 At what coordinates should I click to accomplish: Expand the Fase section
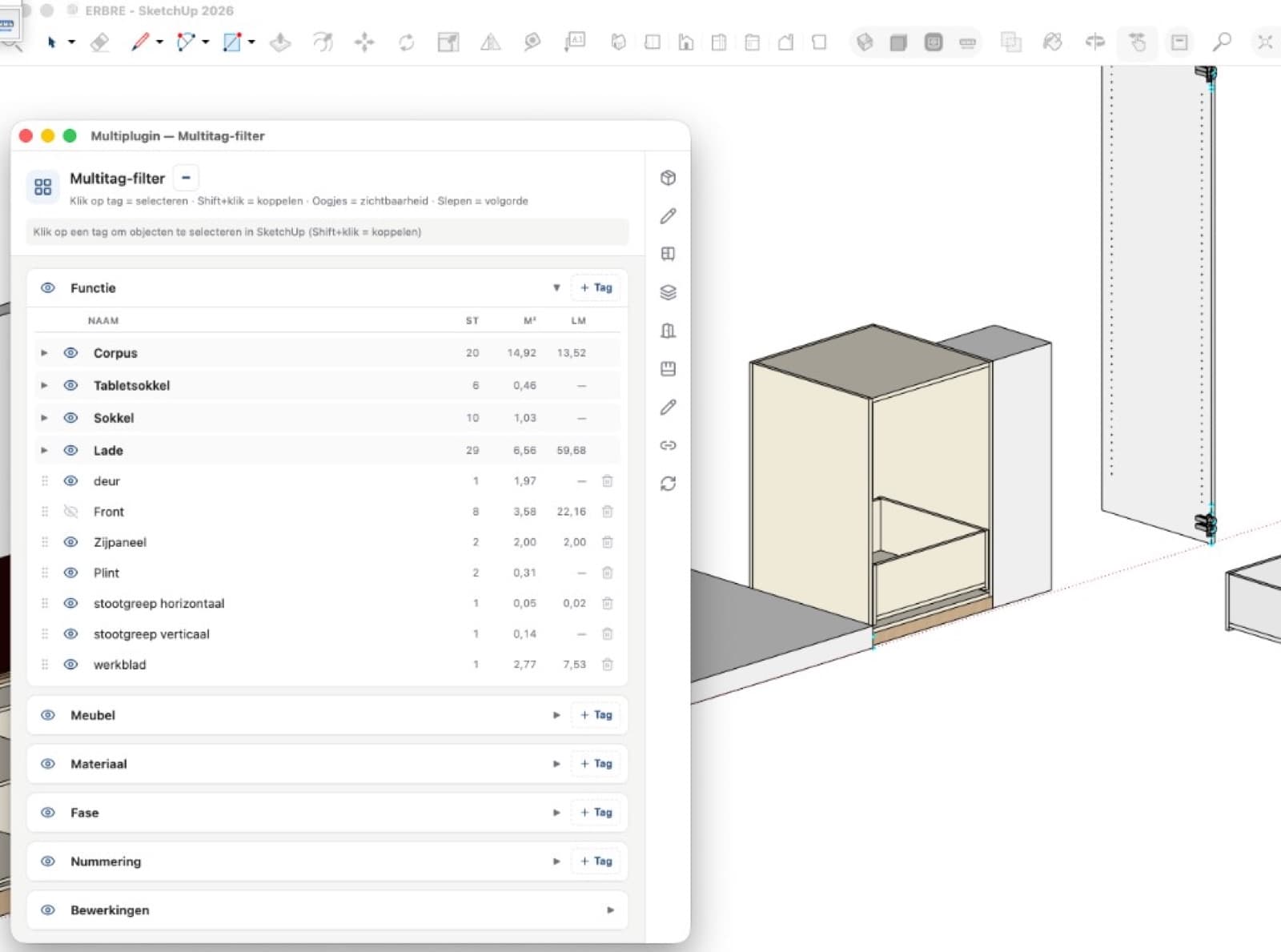(556, 813)
